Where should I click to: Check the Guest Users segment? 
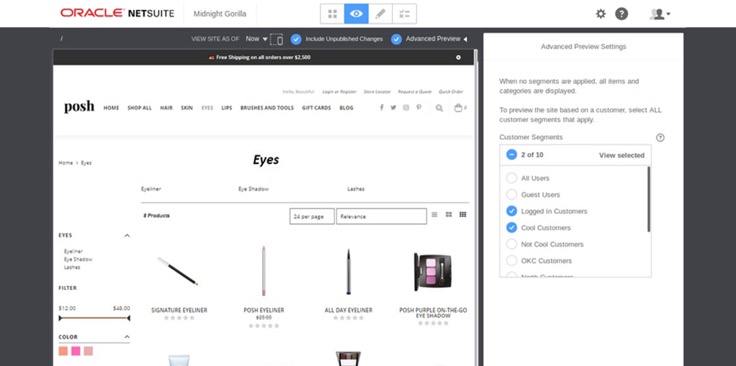tap(512, 194)
